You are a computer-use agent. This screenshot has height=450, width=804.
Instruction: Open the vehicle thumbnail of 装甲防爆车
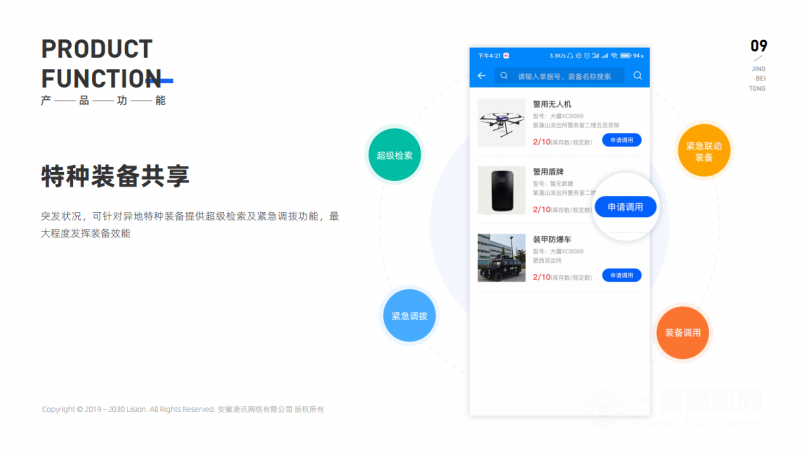point(501,258)
